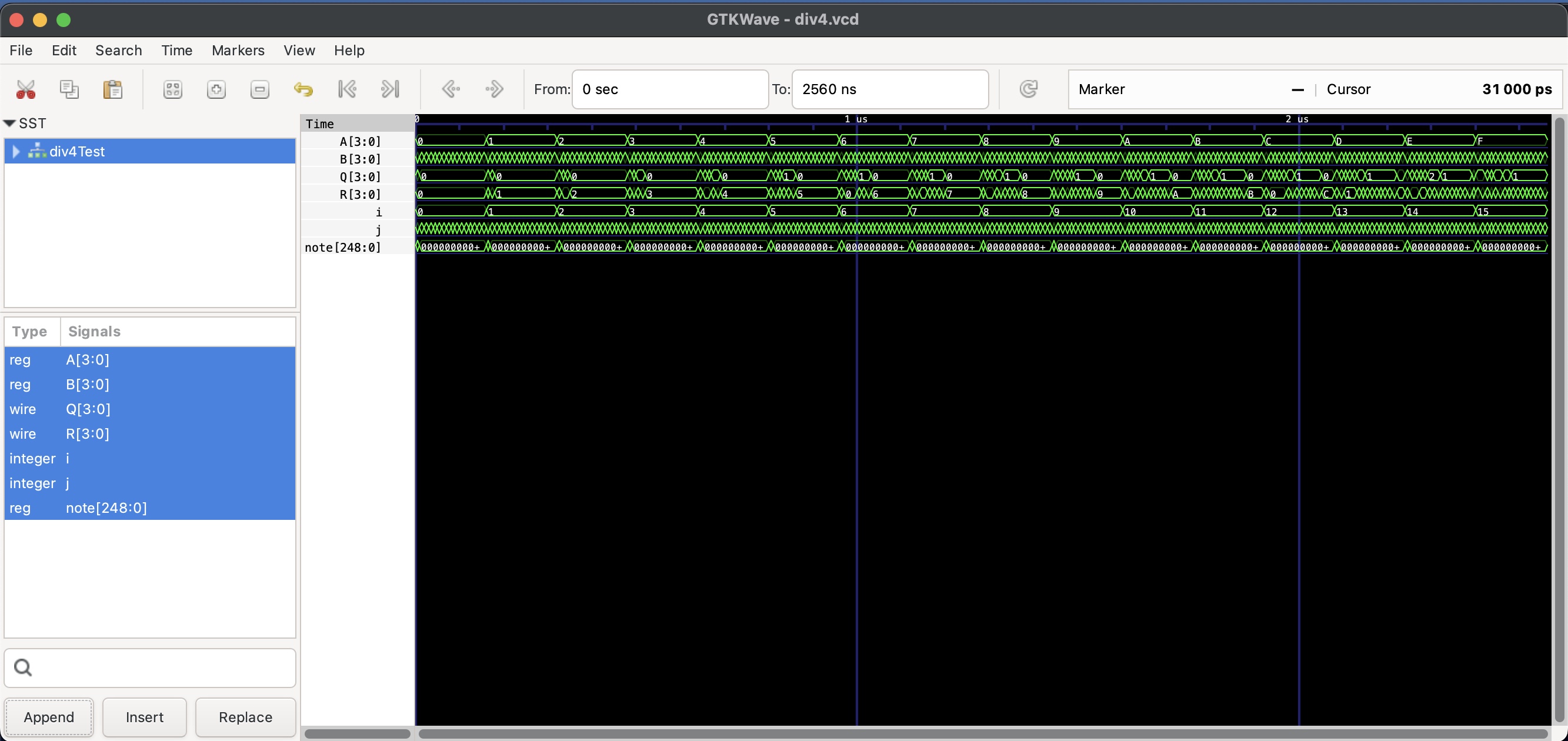Click the To time field showing 2560 ns
Screen dimensions: 1568x741
tap(890, 89)
